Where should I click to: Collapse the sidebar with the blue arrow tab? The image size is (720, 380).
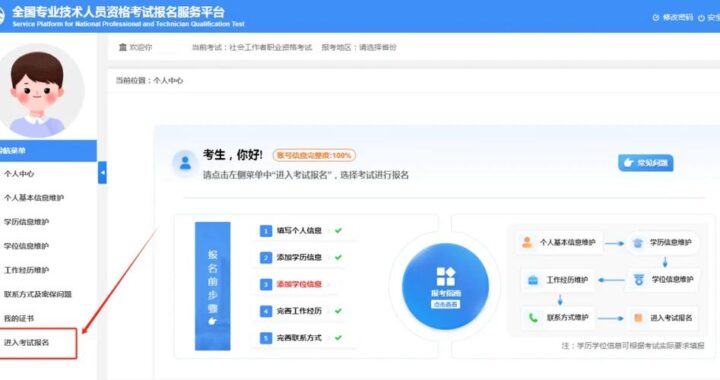click(x=102, y=173)
